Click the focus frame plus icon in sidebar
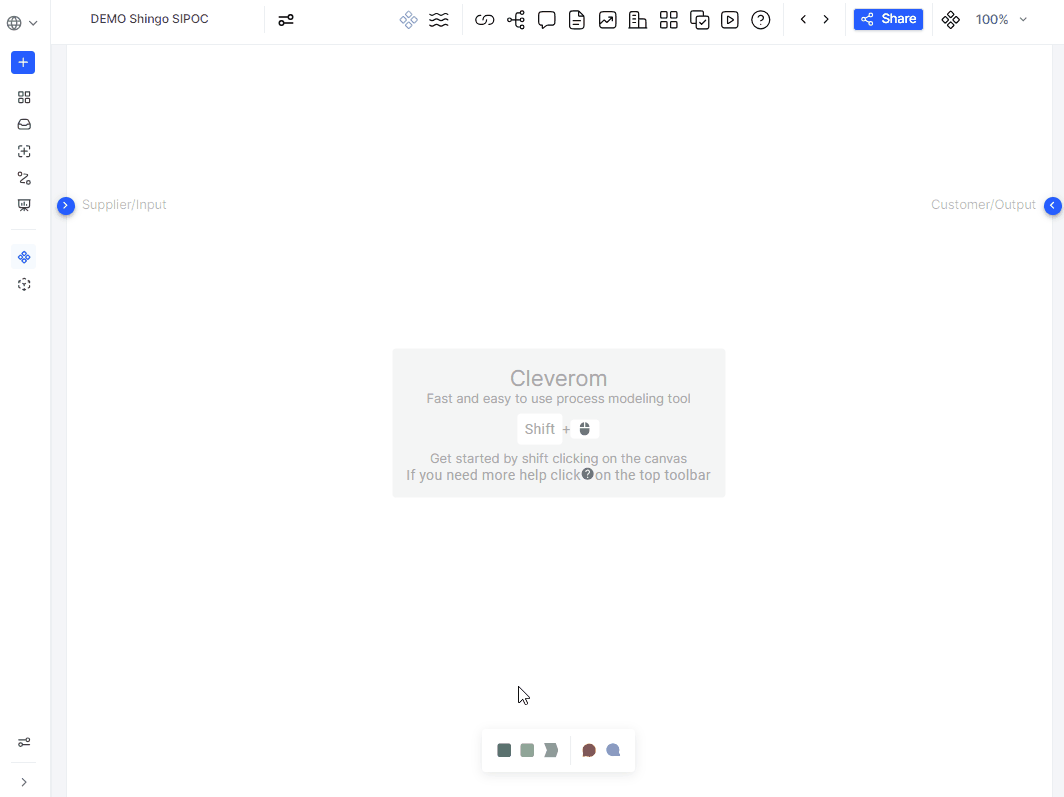The height and width of the screenshot is (797, 1064). (x=24, y=151)
